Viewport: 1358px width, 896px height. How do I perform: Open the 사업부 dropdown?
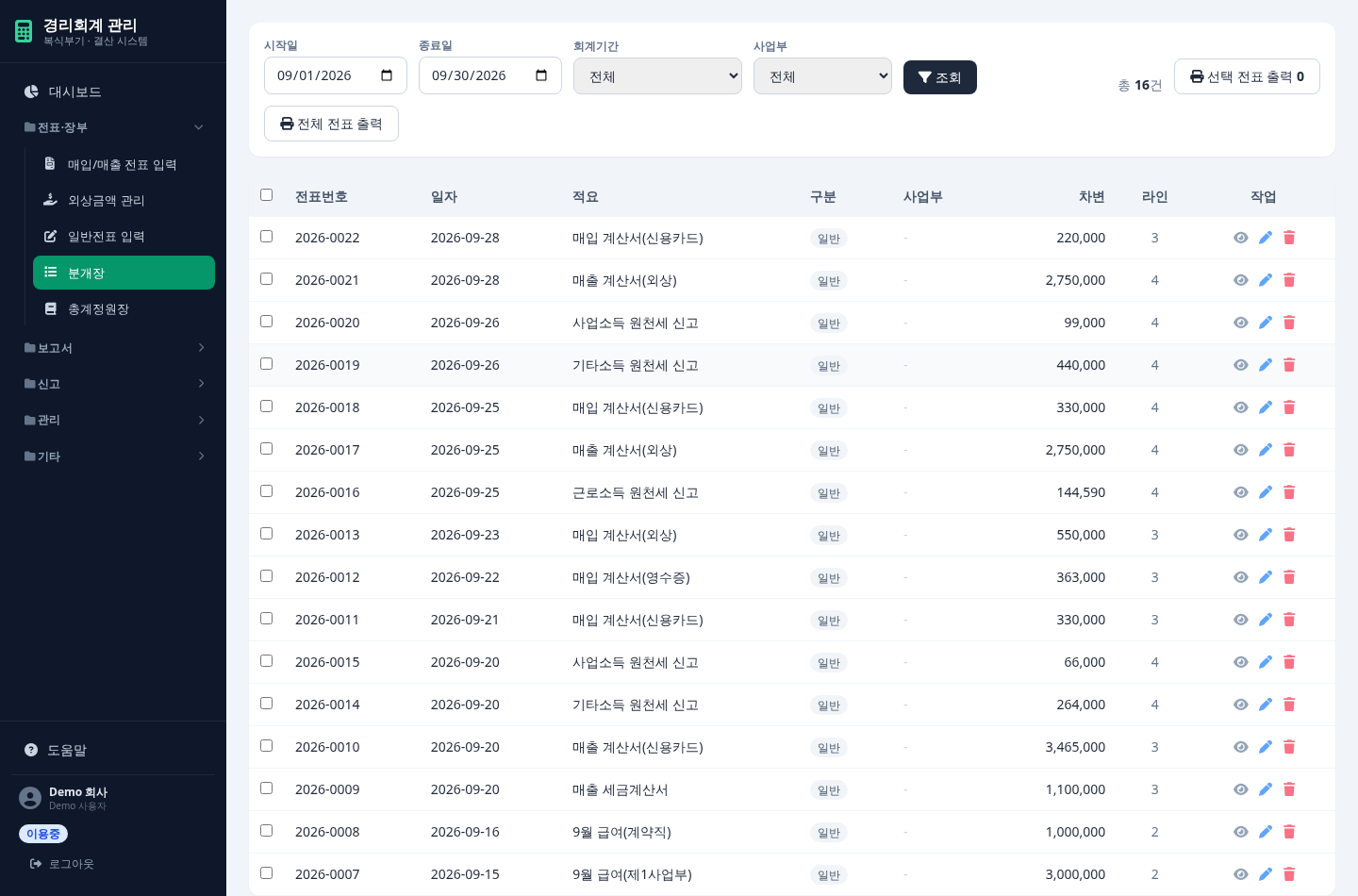(822, 76)
